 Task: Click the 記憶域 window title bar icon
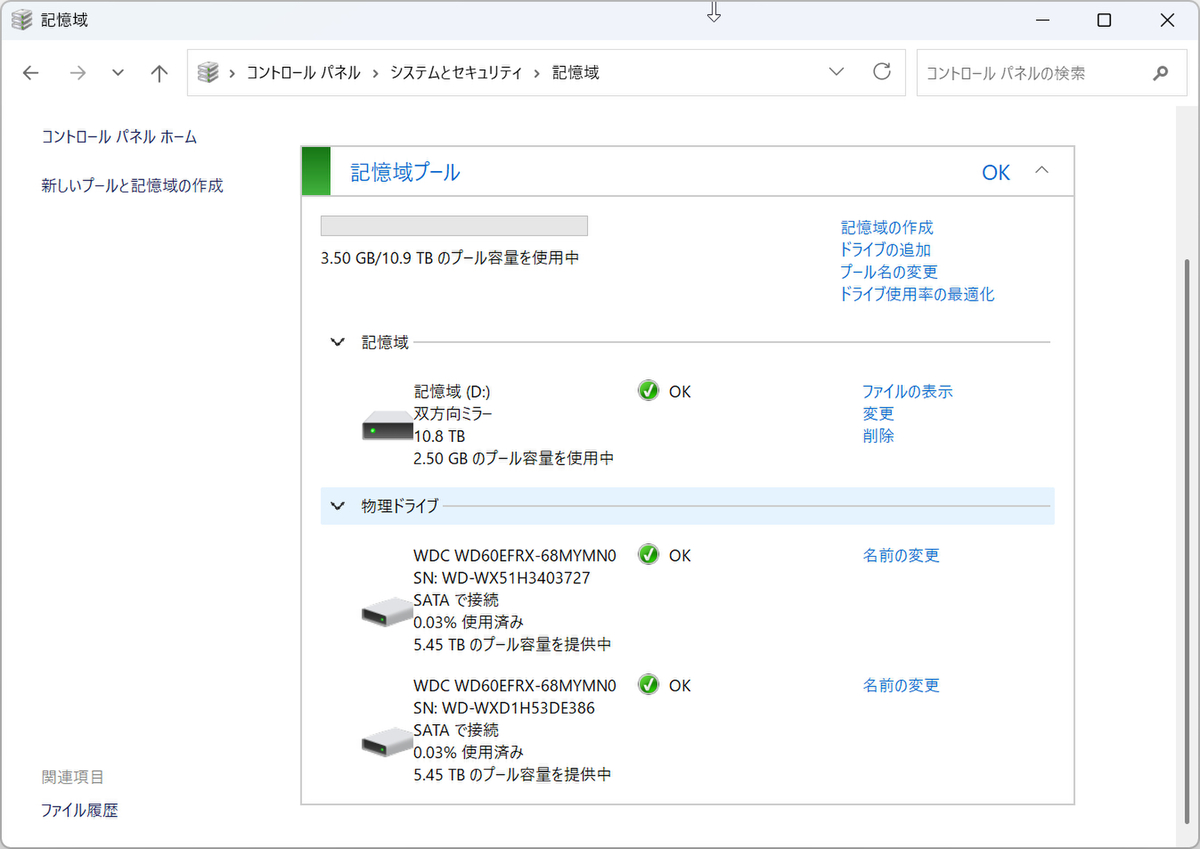pyautogui.click(x=21, y=20)
